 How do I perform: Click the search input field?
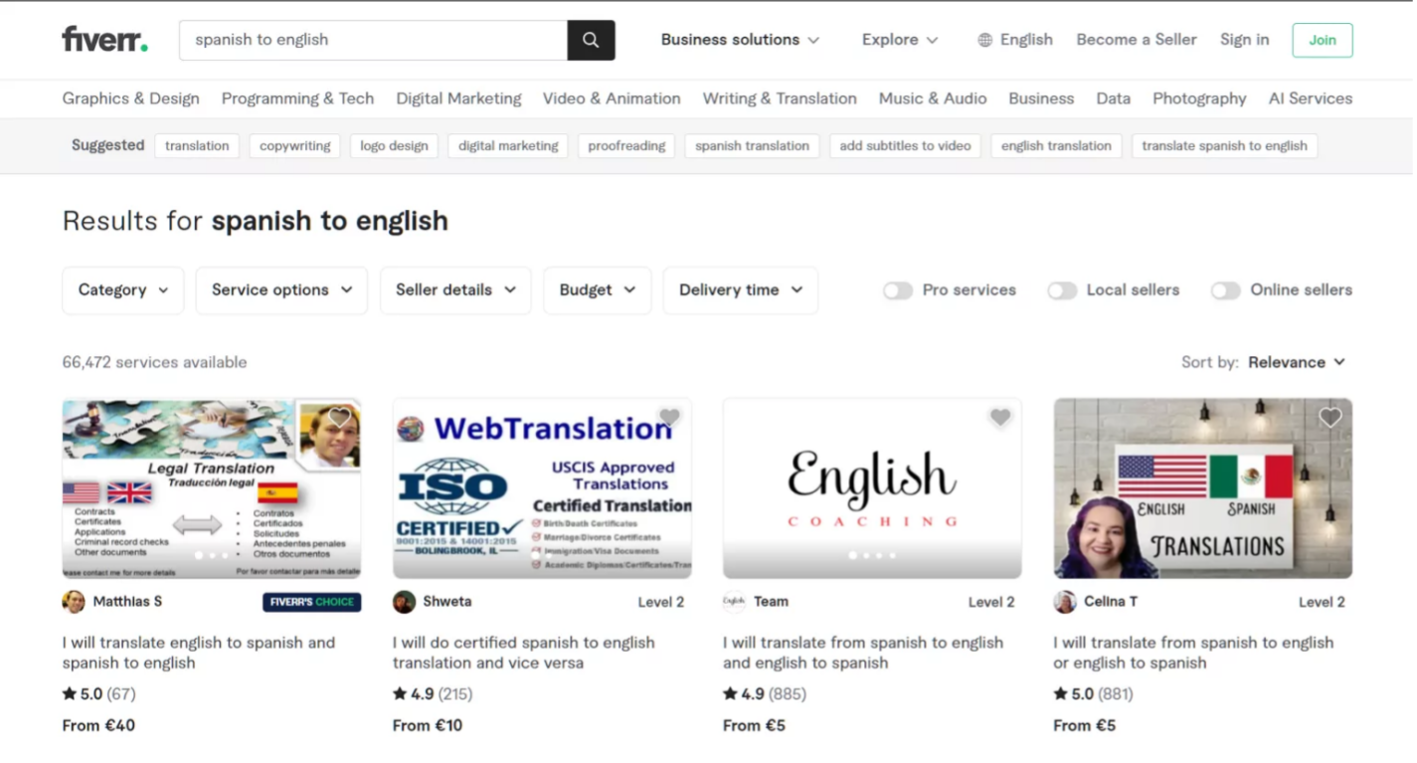click(x=372, y=40)
